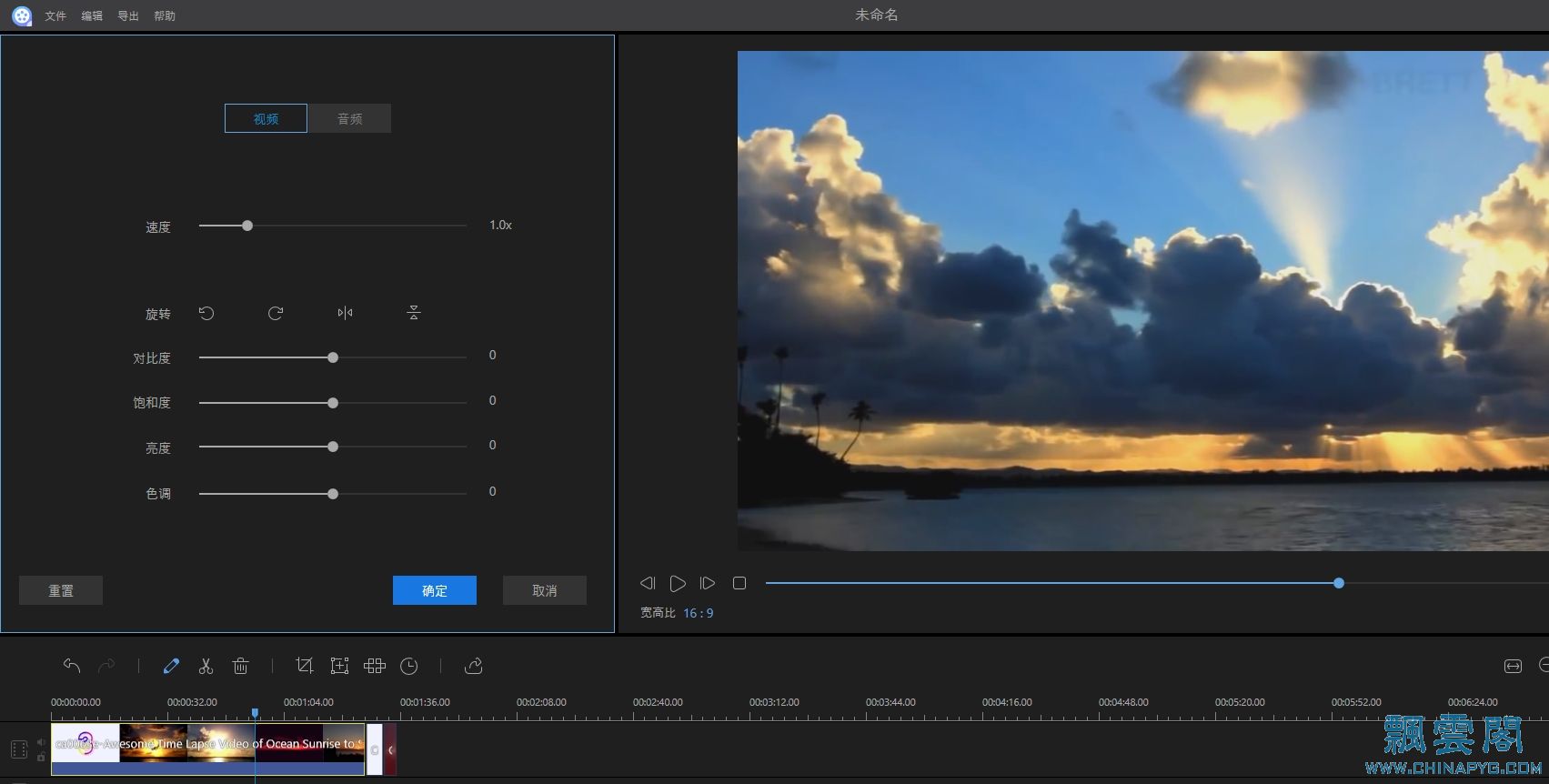Fit timeline to window width
1549x784 pixels.
[1513, 666]
